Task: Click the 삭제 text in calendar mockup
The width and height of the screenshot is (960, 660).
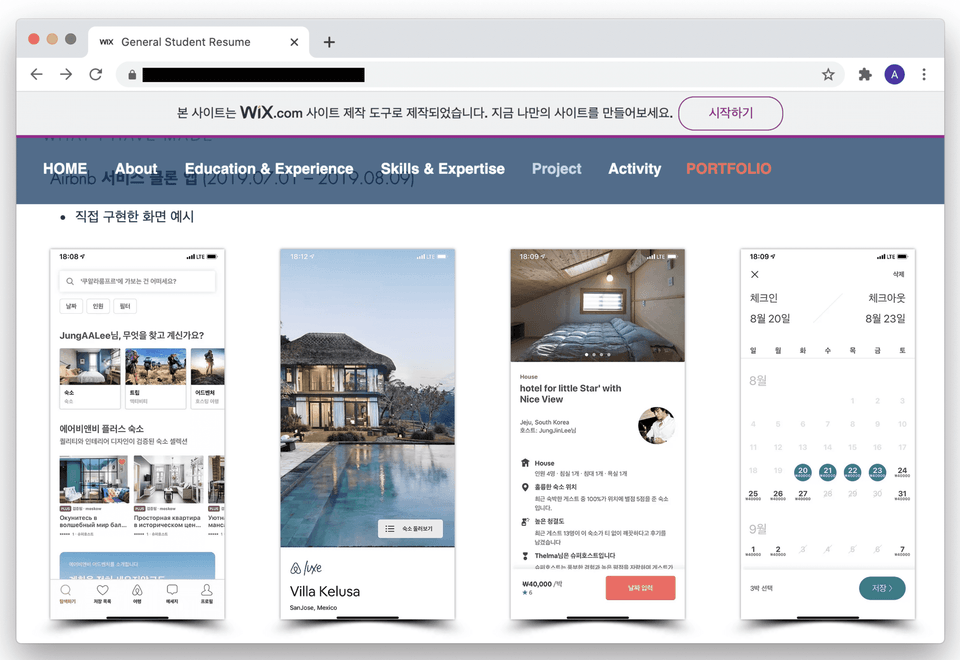Action: coord(898,274)
